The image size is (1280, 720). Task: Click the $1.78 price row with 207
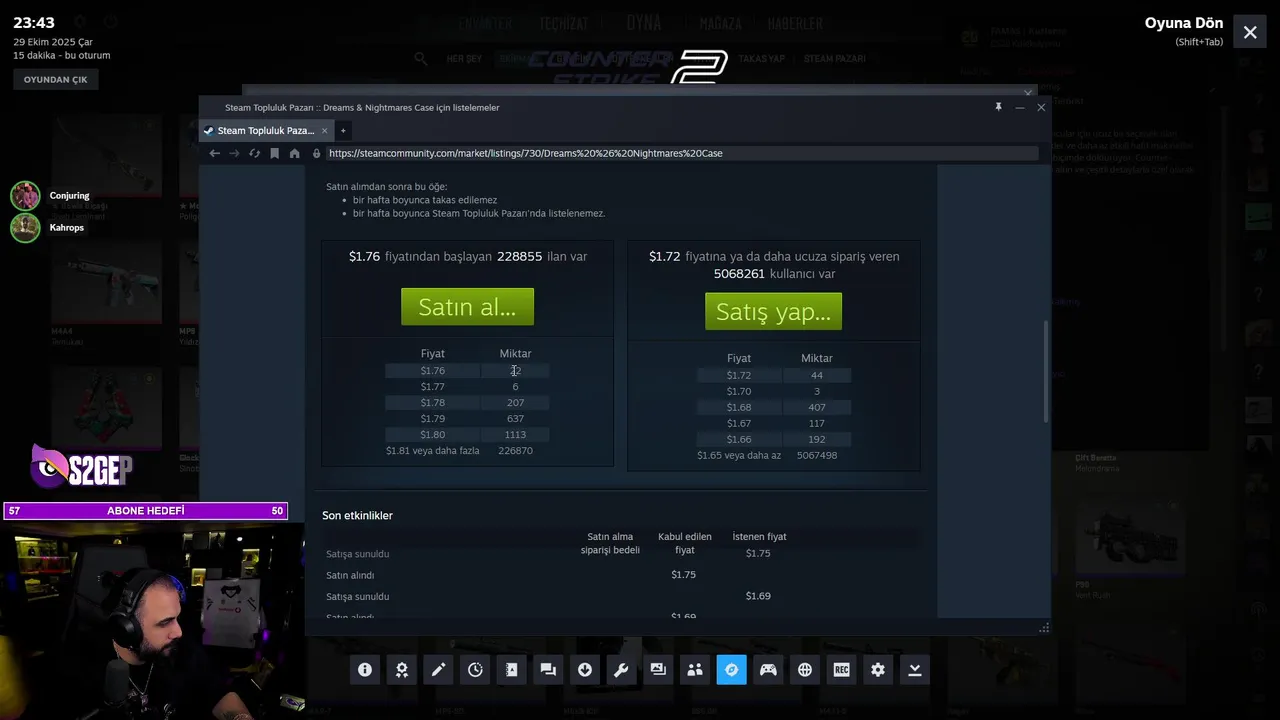467,403
